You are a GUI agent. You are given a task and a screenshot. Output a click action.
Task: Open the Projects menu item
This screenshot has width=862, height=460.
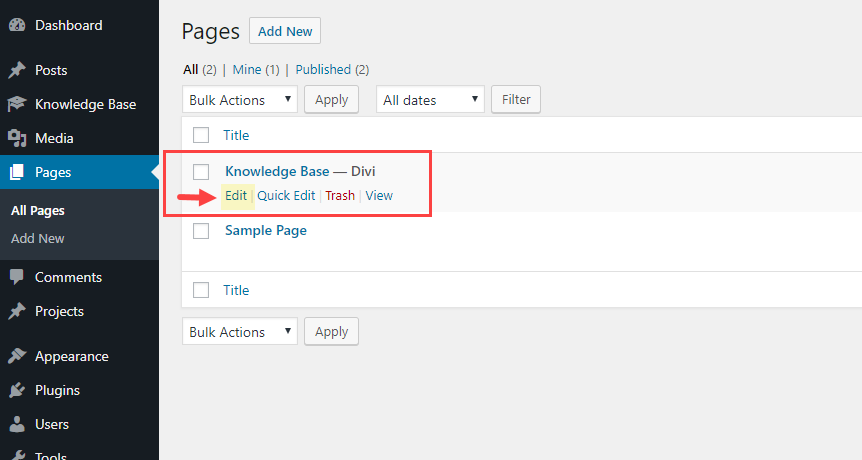(x=59, y=312)
